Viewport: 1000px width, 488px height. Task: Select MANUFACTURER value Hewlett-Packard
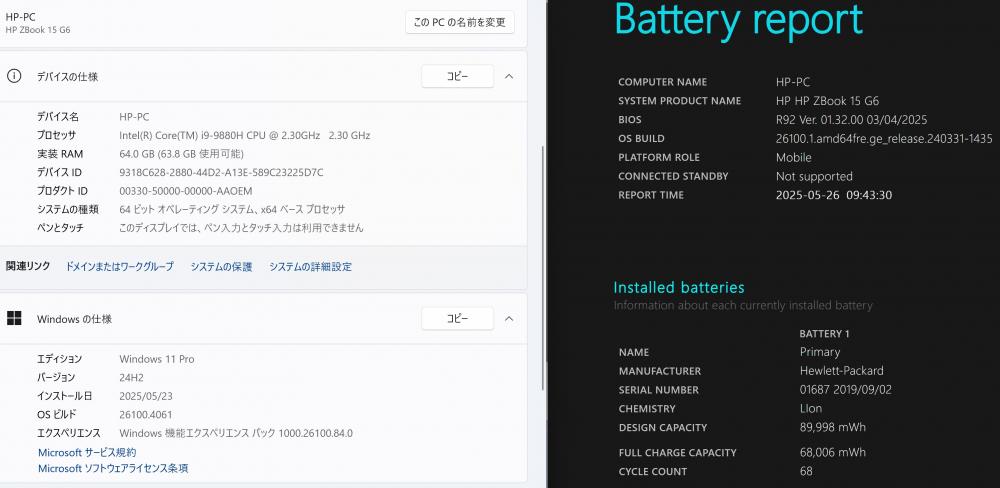coord(841,371)
